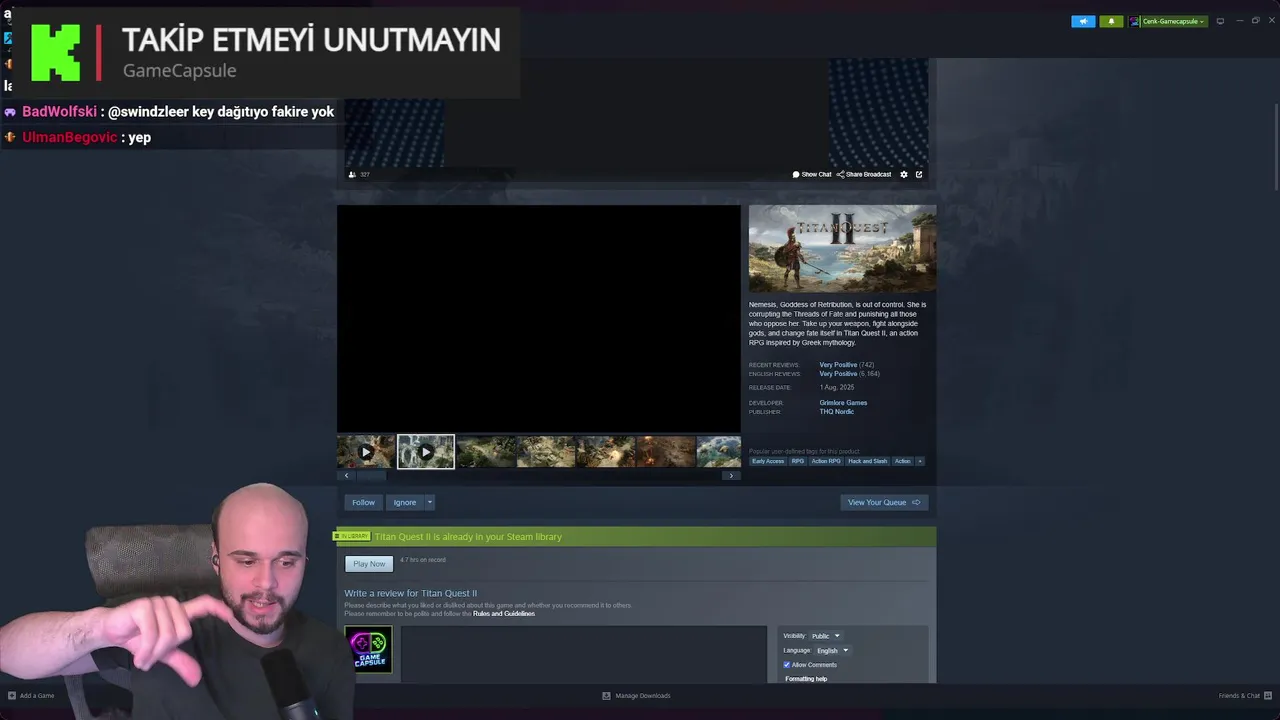This screenshot has height=720, width=1280.
Task: Click the Play Now button
Action: [369, 564]
